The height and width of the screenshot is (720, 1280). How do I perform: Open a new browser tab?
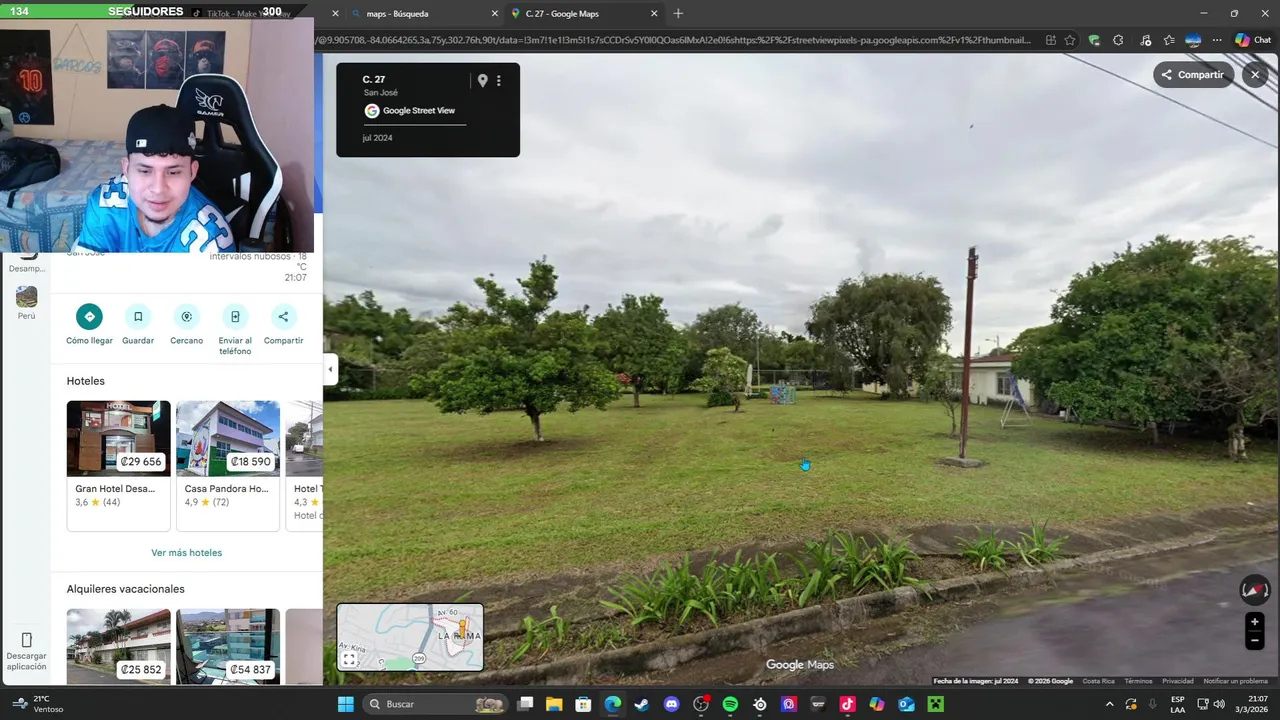678,14
